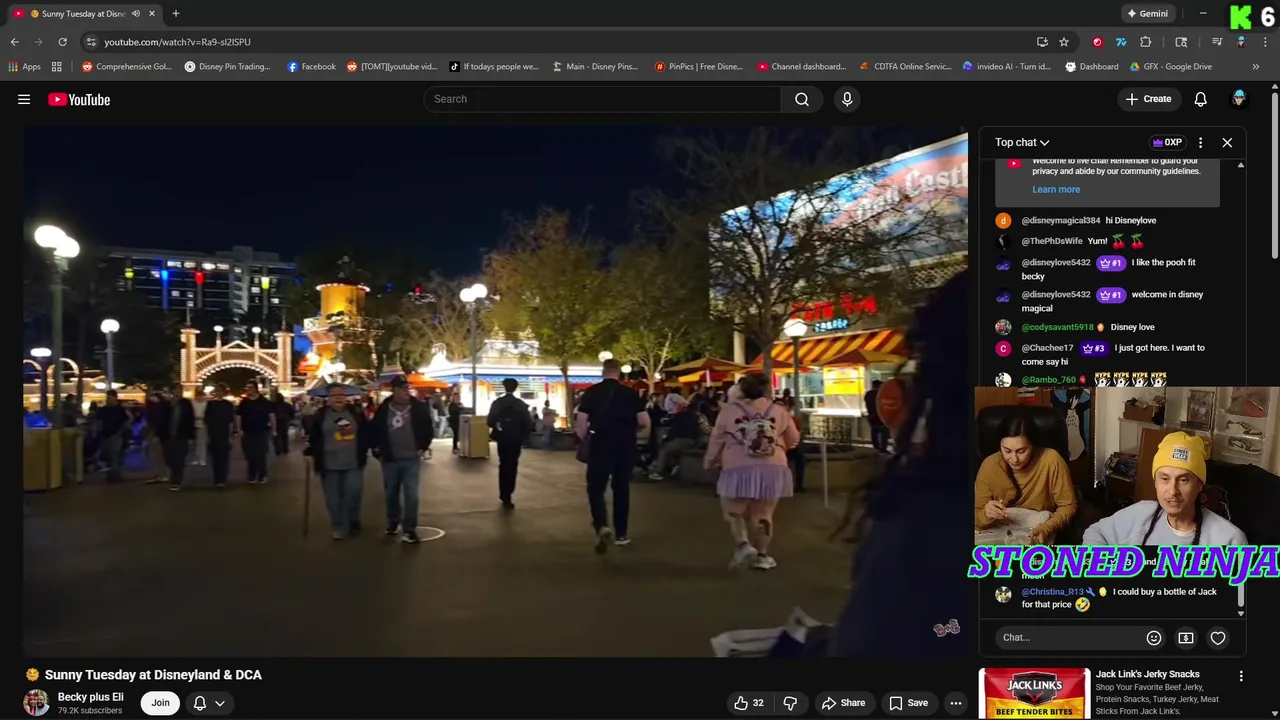
Task: Click the video player area
Action: pyautogui.click(x=495, y=393)
